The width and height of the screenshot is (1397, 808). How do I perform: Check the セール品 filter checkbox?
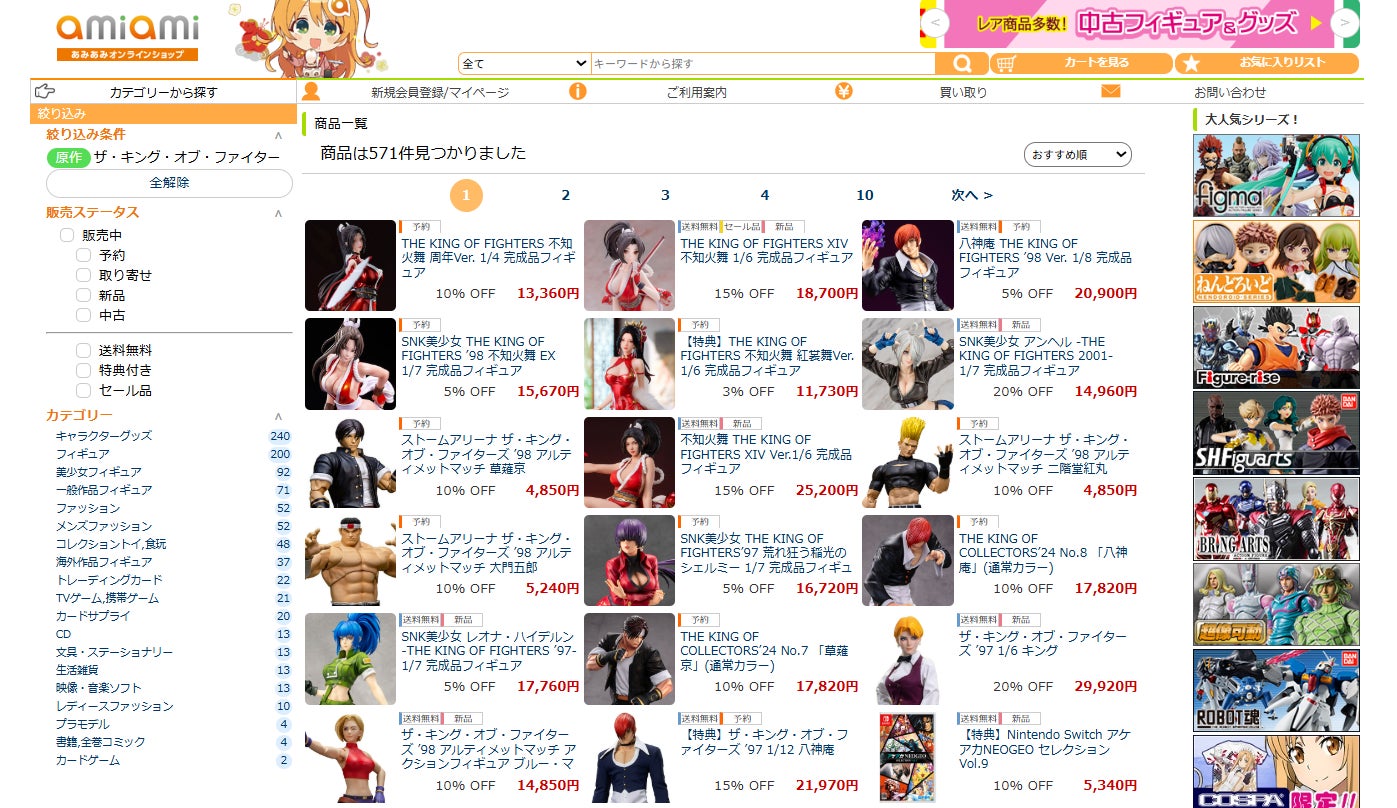tap(84, 390)
